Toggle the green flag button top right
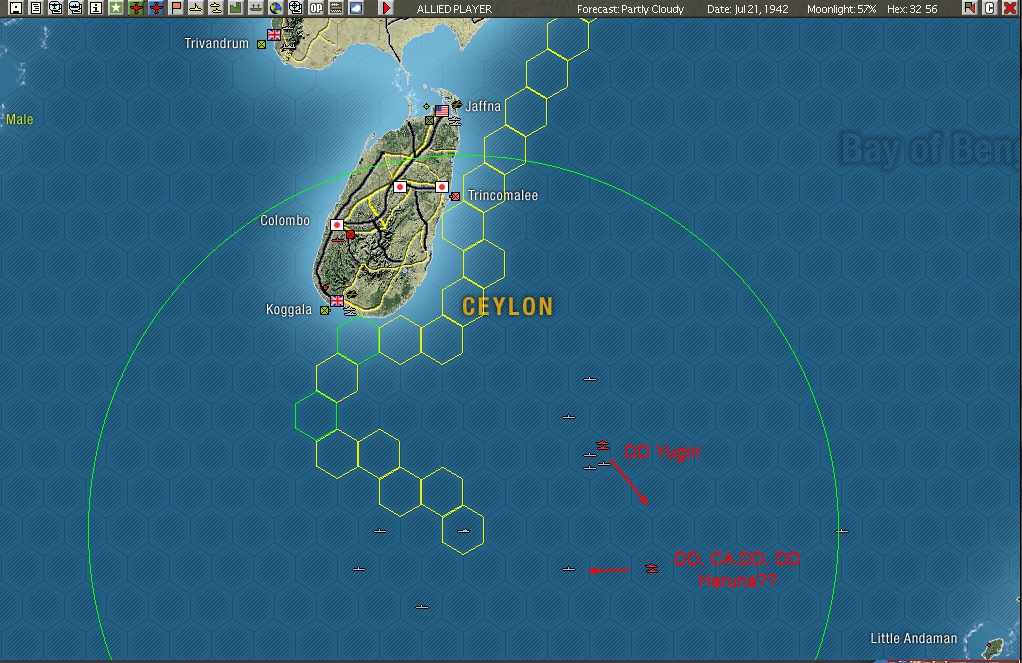The height and width of the screenshot is (663, 1022). coord(970,8)
